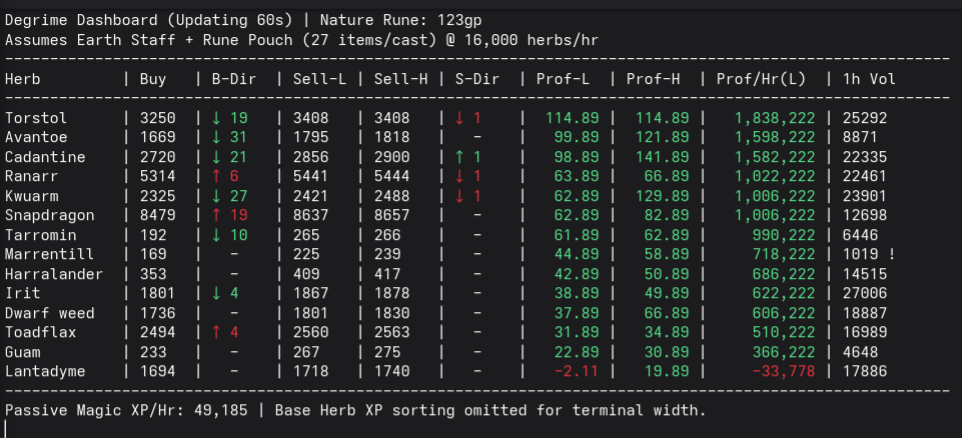
Task: Click Kwuarm Prof-H value 129.89
Action: [x=662, y=196]
